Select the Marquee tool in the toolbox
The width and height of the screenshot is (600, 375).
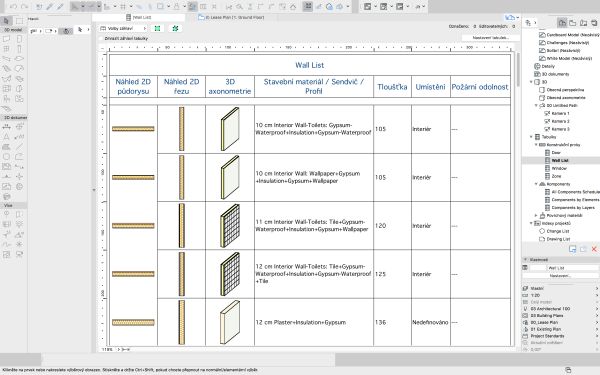click(x=19, y=21)
